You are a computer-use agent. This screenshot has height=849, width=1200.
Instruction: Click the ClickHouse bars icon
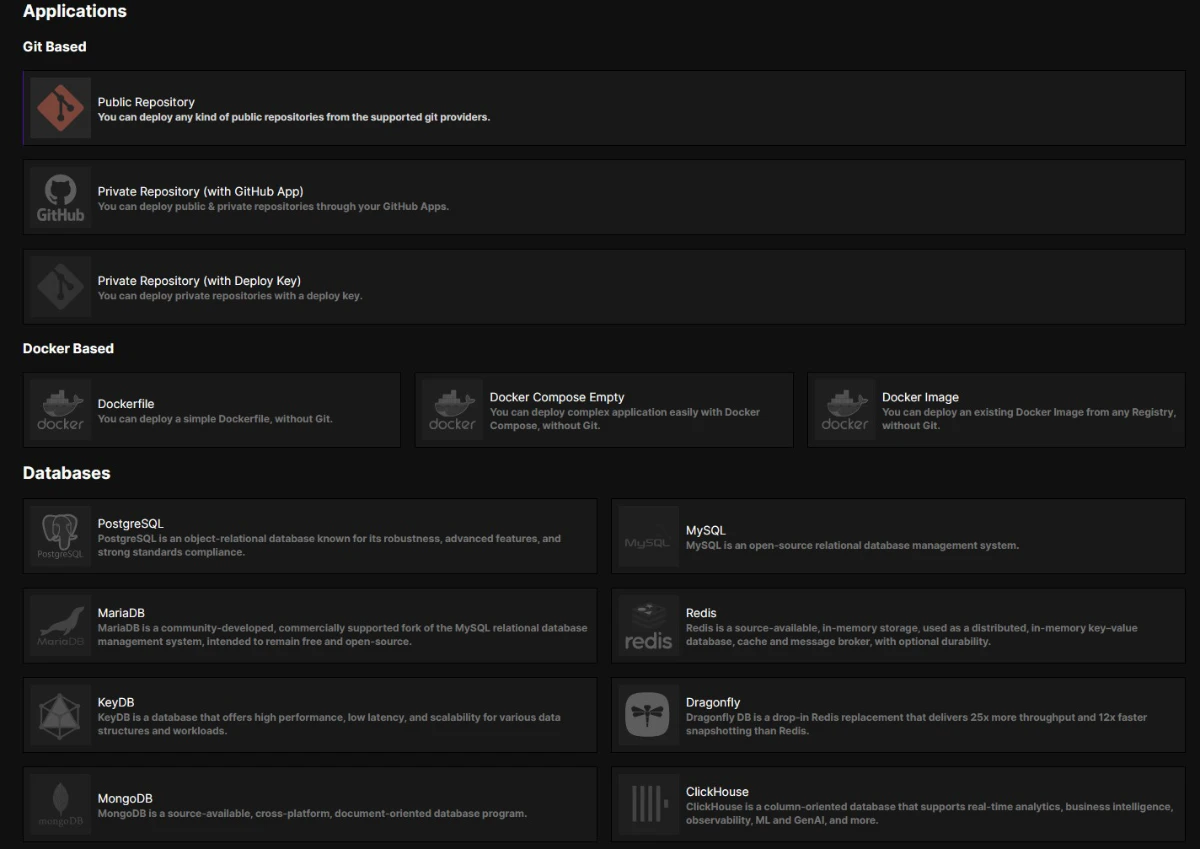click(x=648, y=804)
